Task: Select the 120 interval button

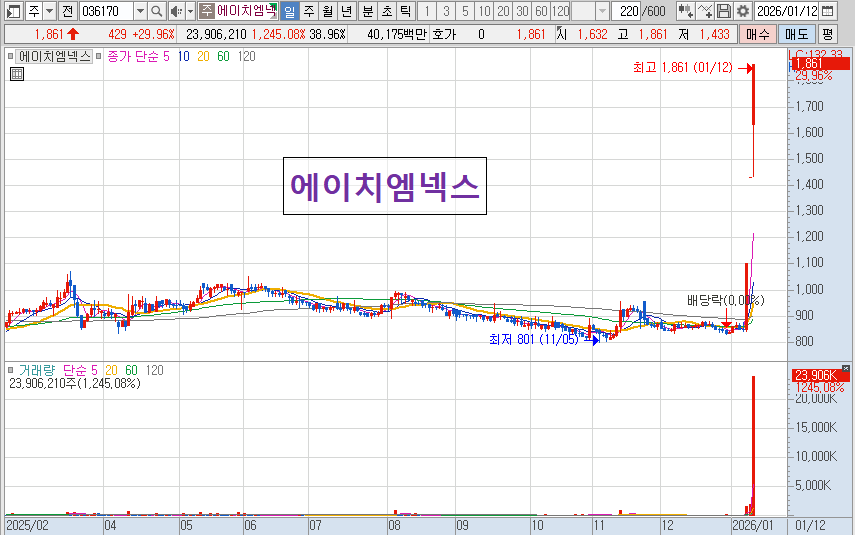Action: click(560, 11)
